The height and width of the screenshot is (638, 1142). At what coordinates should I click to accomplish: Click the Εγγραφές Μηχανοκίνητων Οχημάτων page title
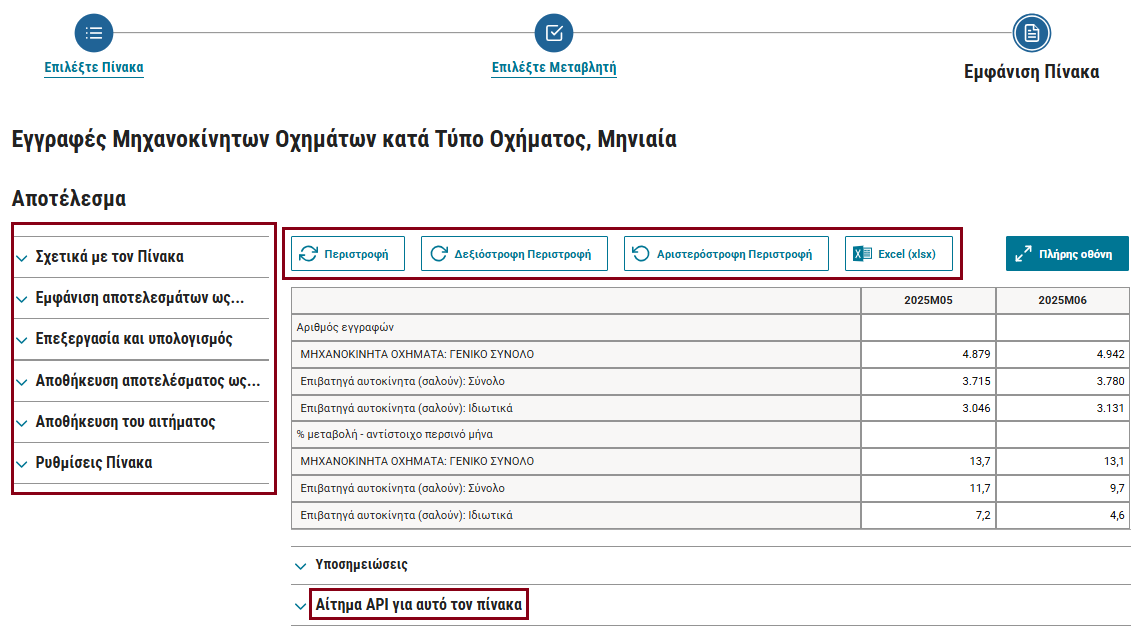344,139
